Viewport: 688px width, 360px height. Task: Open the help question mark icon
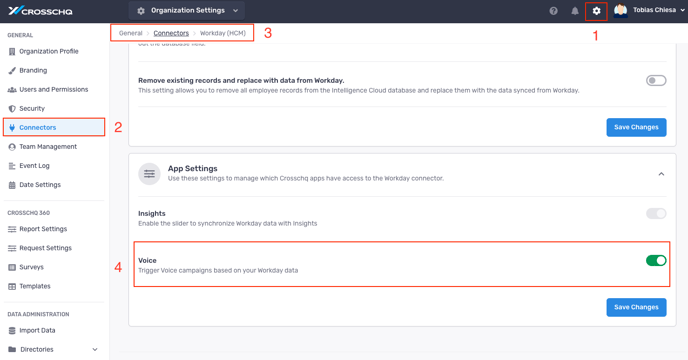(553, 11)
